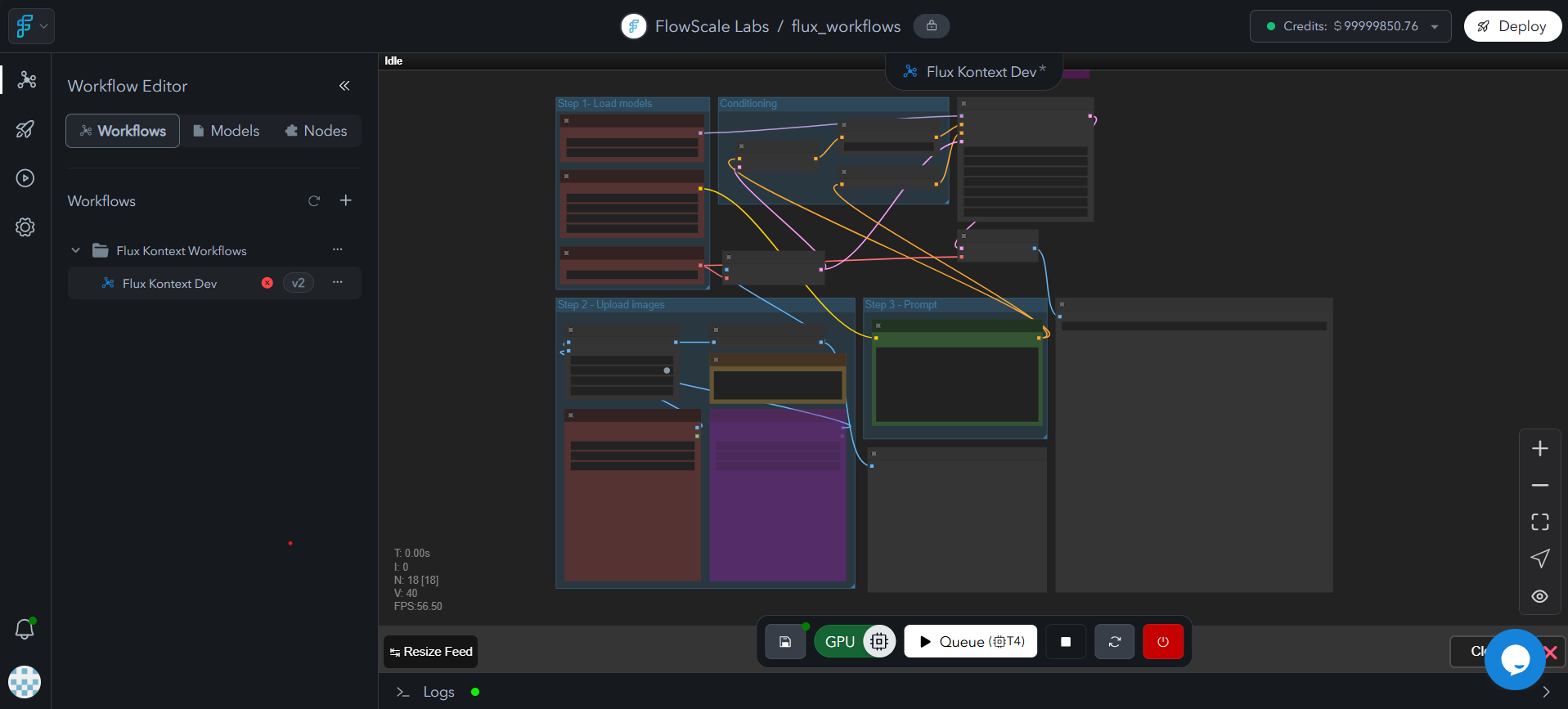Stop the running execution

pos(1066,642)
